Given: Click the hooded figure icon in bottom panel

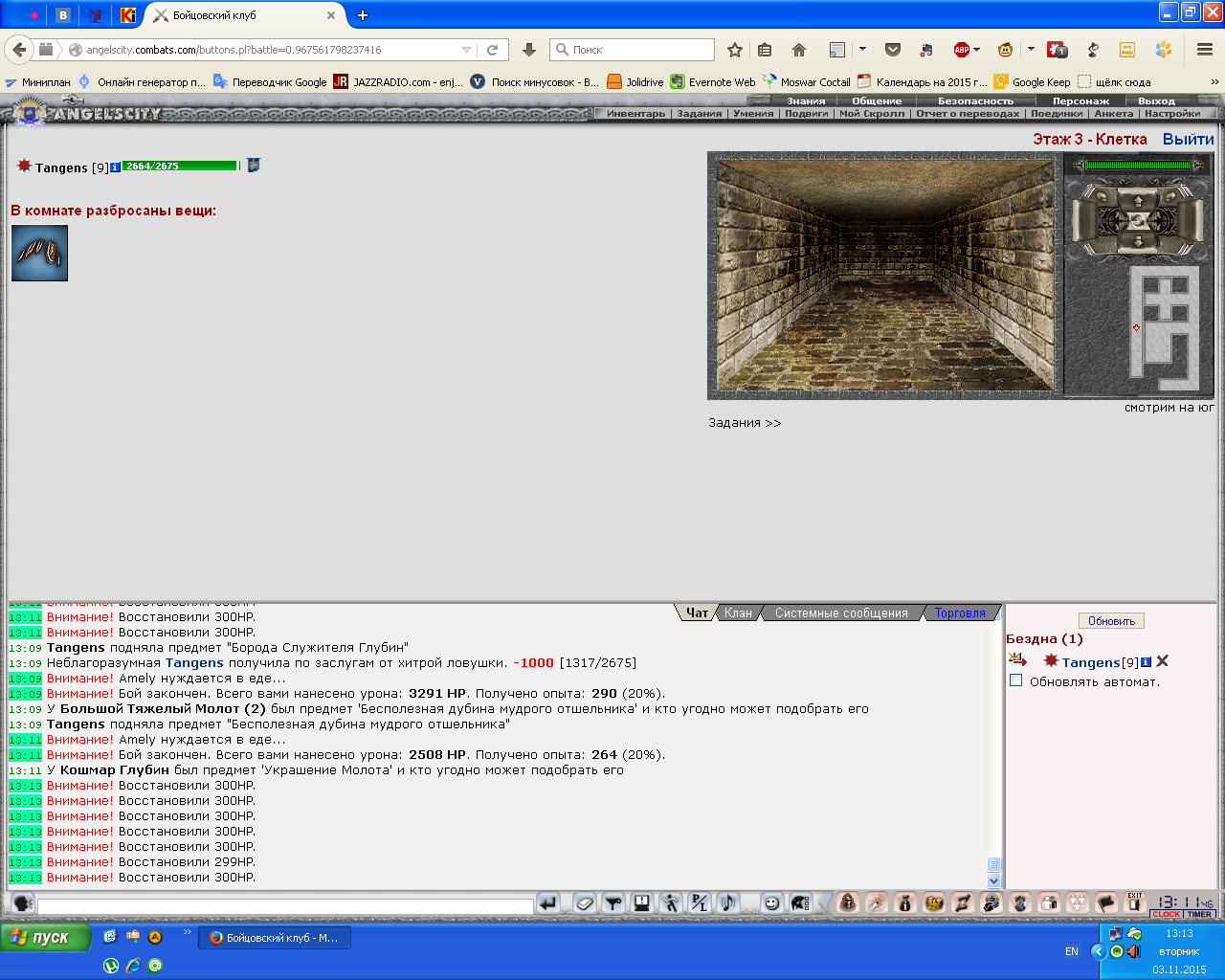Looking at the screenshot, I should click(x=848, y=902).
